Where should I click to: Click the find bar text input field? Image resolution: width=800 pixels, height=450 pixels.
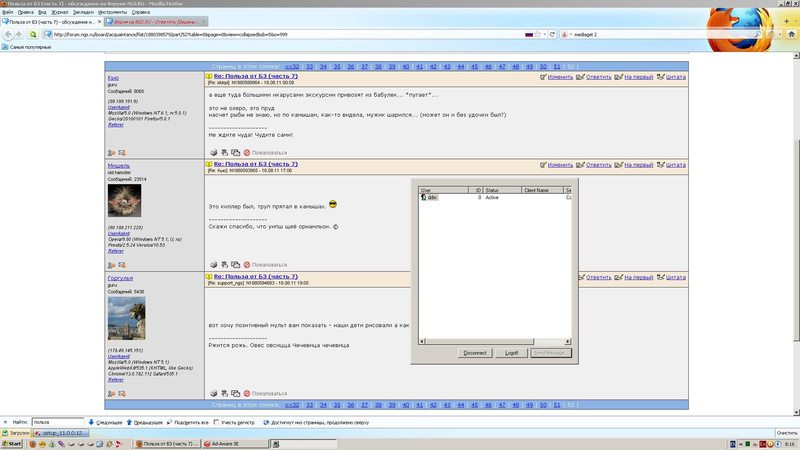(x=56, y=422)
